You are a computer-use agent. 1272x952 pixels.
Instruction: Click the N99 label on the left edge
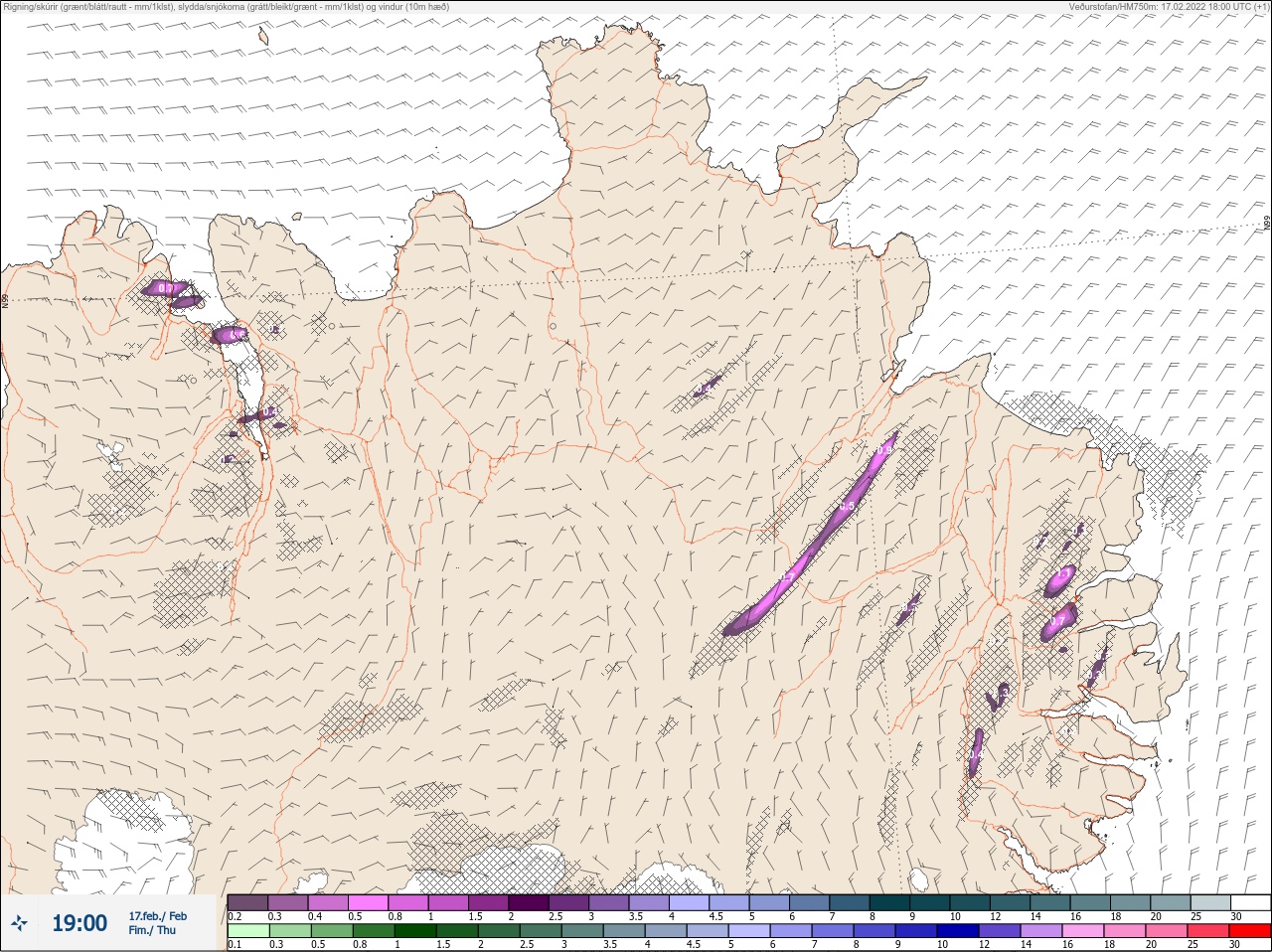coord(5,299)
